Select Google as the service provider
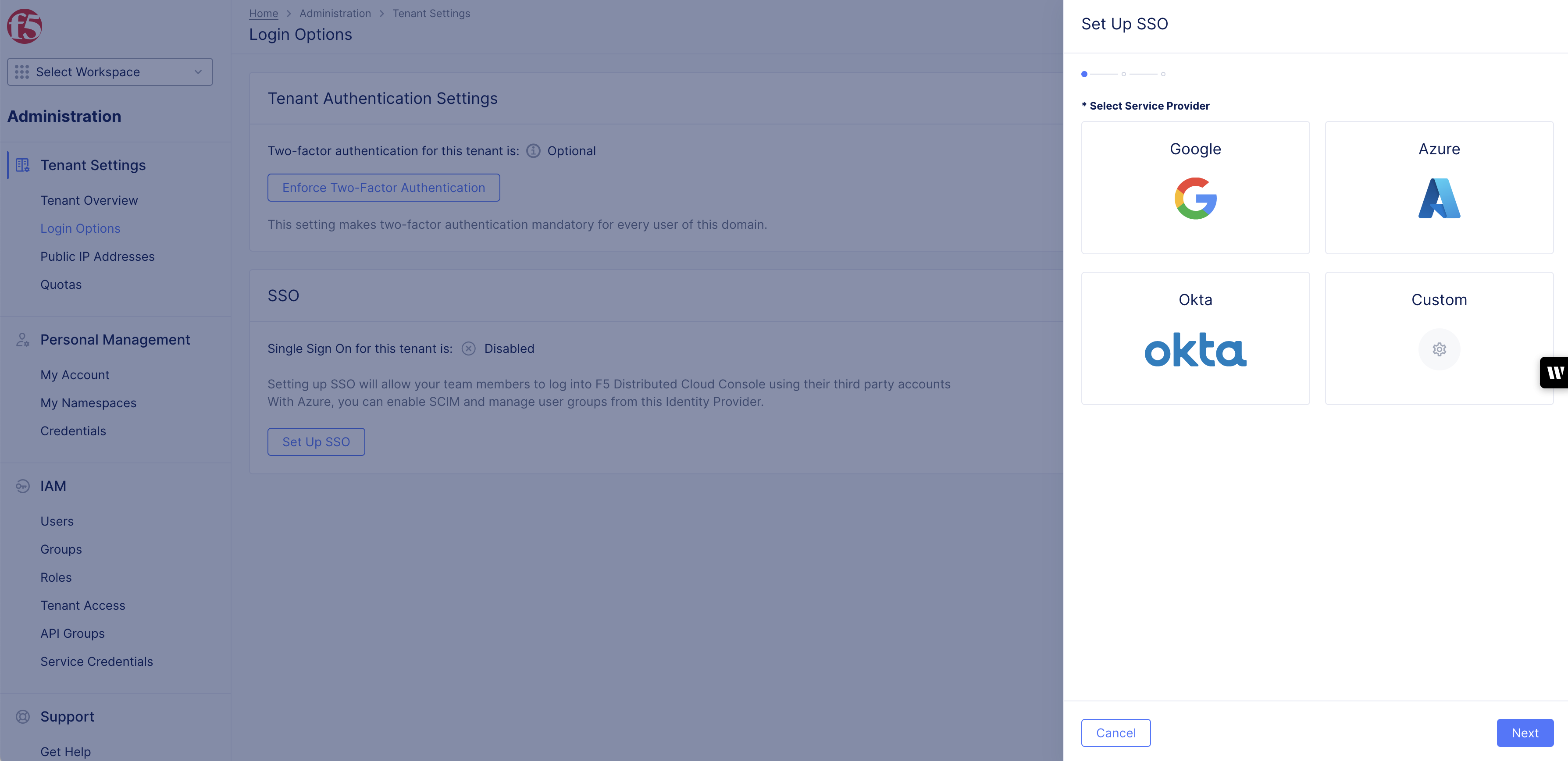This screenshot has width=1568, height=761. [x=1195, y=187]
